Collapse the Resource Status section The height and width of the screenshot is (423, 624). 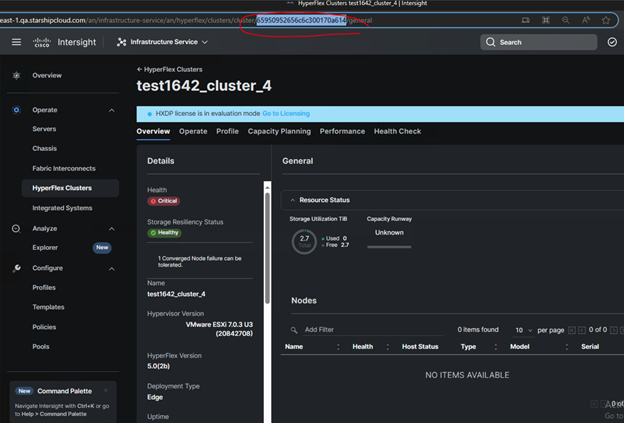tap(292, 200)
